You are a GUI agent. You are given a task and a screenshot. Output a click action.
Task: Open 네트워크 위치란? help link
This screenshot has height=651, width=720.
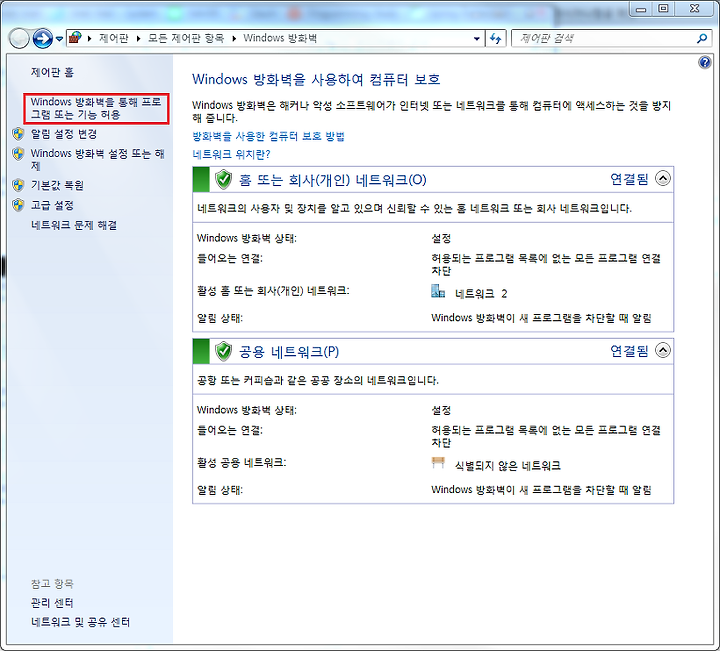click(231, 154)
